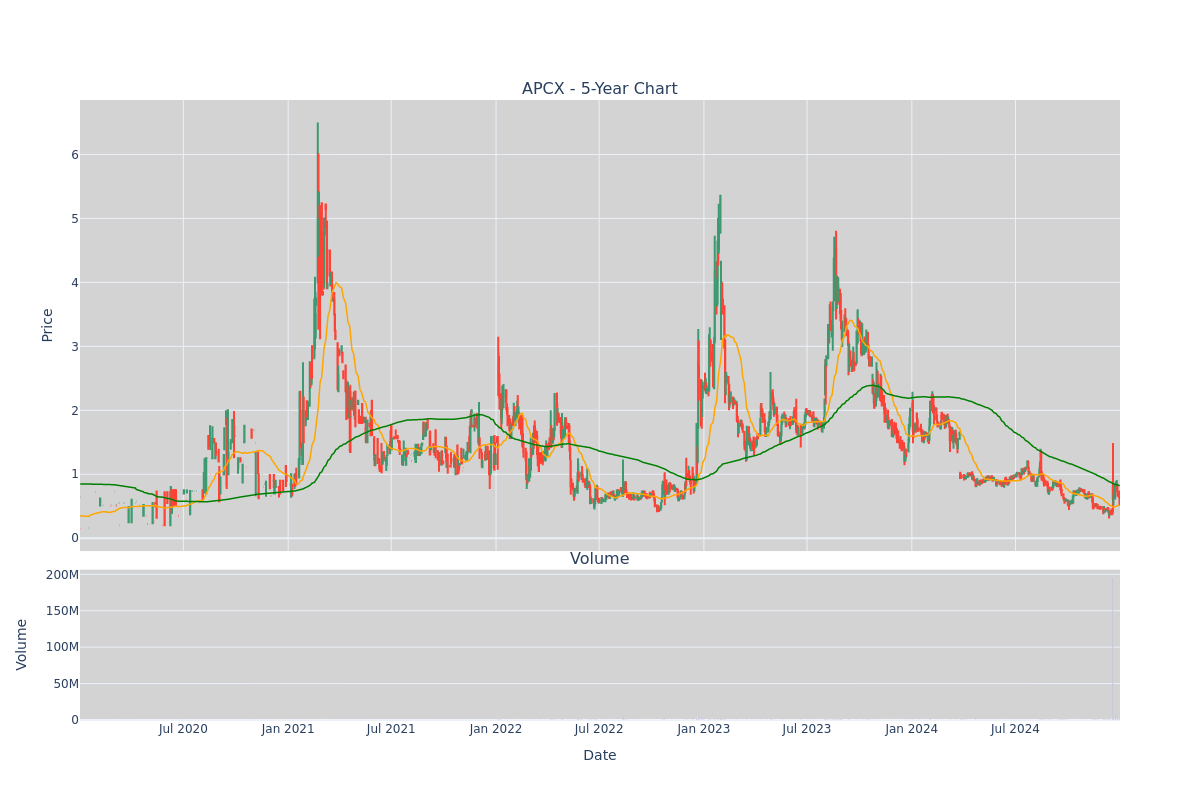Click the 150M volume tick label
1200x800 pixels.
point(62,611)
